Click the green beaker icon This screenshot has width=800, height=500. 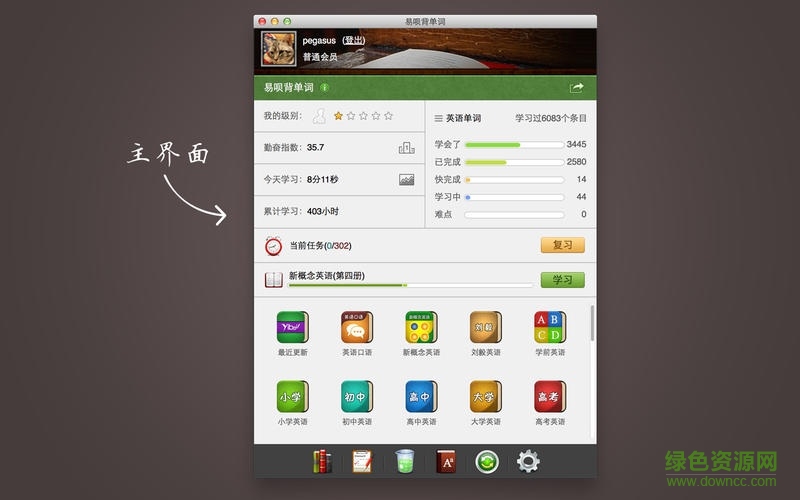pyautogui.click(x=404, y=461)
